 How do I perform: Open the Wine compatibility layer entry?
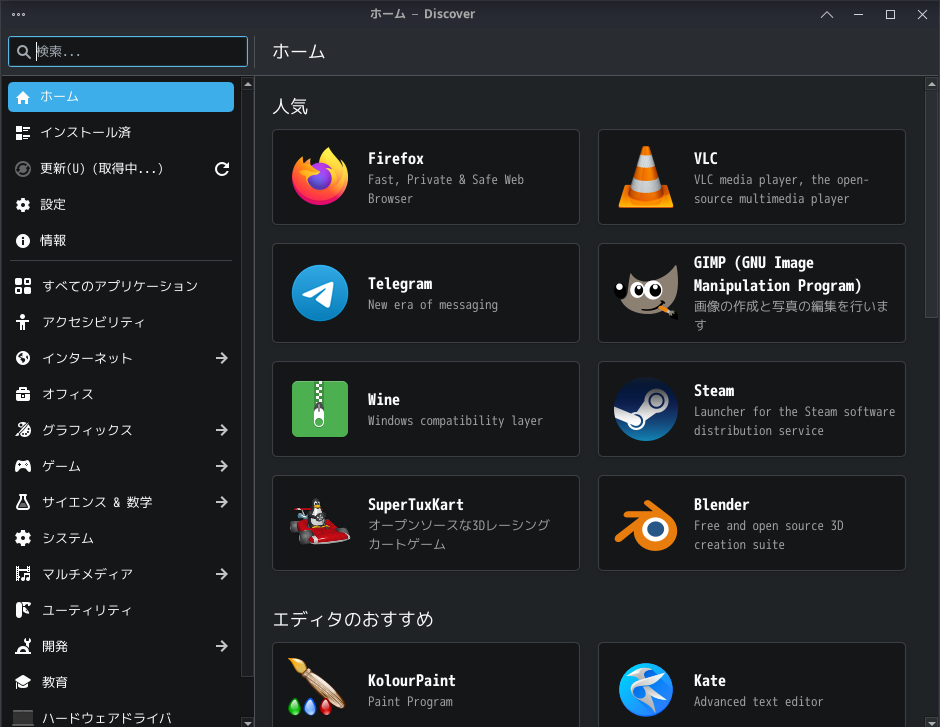tap(425, 408)
